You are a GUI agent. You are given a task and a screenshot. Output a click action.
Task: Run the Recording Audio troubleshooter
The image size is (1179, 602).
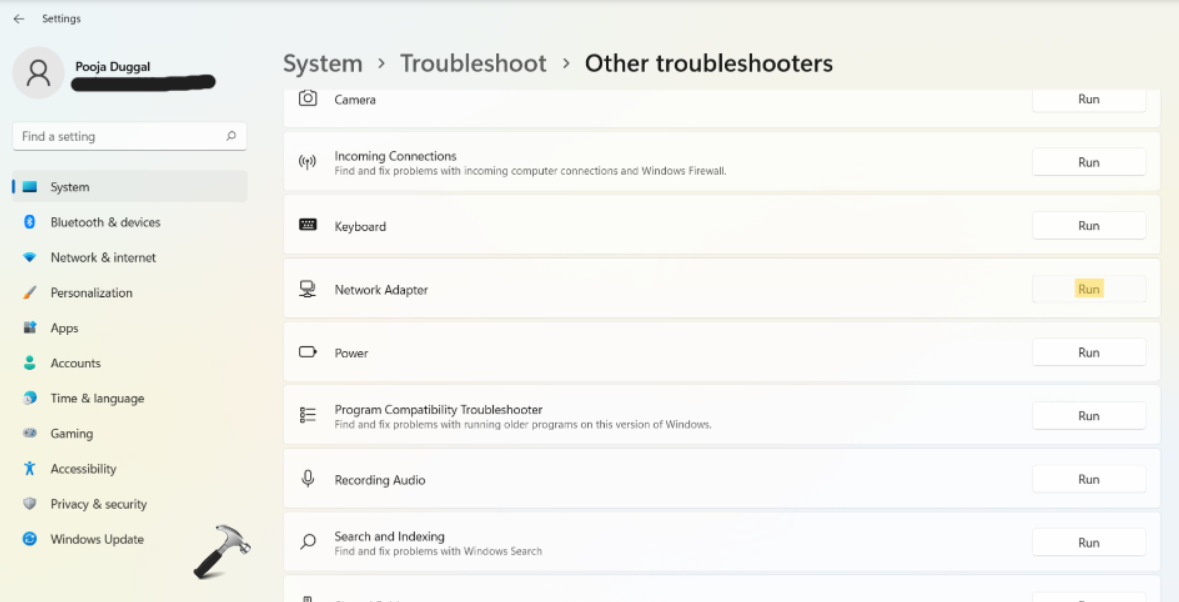pos(1088,479)
